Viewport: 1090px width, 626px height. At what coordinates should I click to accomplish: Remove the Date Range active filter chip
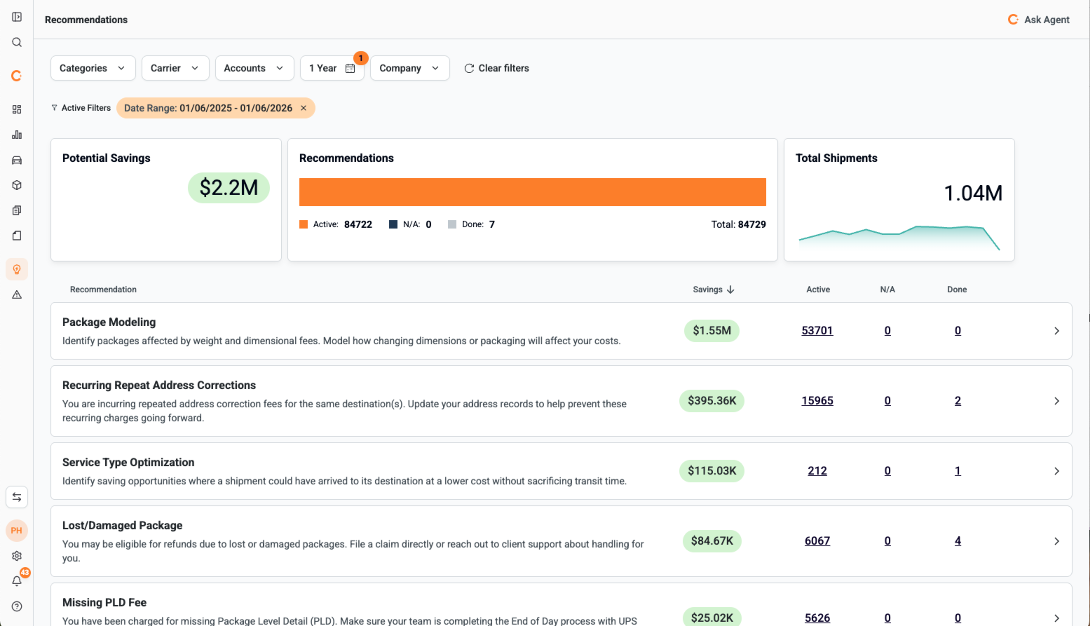[x=304, y=107]
